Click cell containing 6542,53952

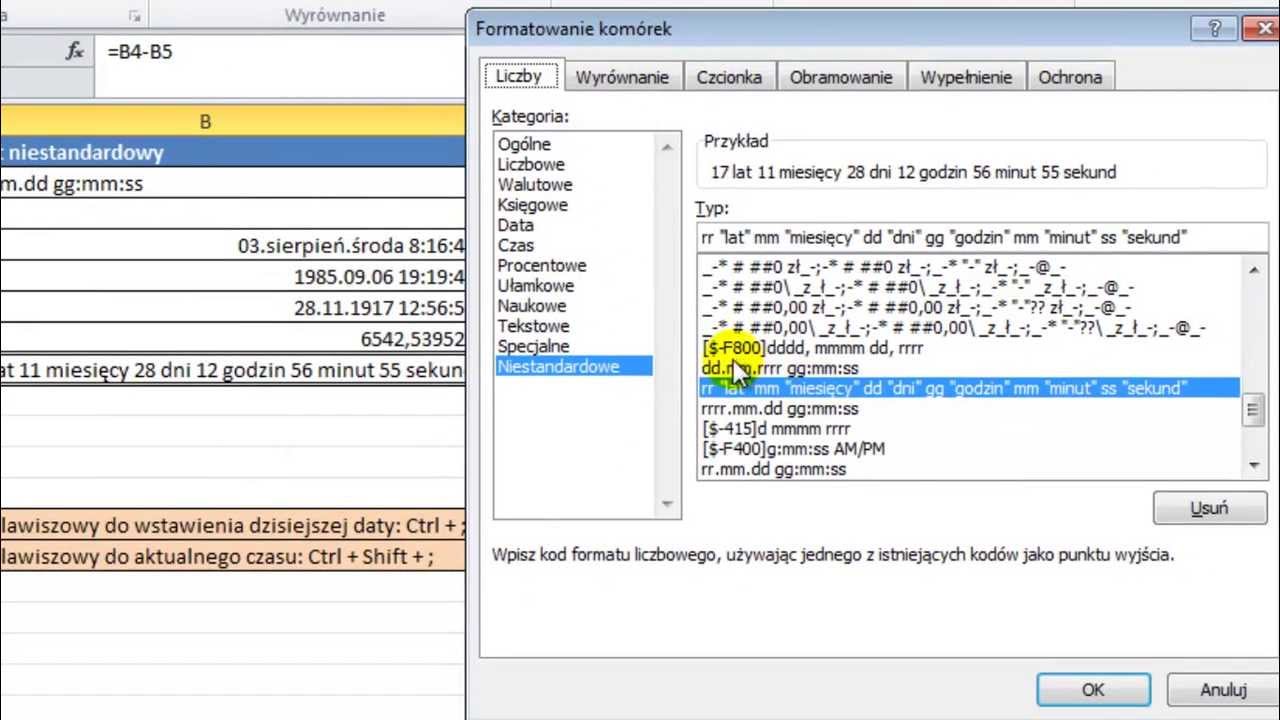pos(232,339)
